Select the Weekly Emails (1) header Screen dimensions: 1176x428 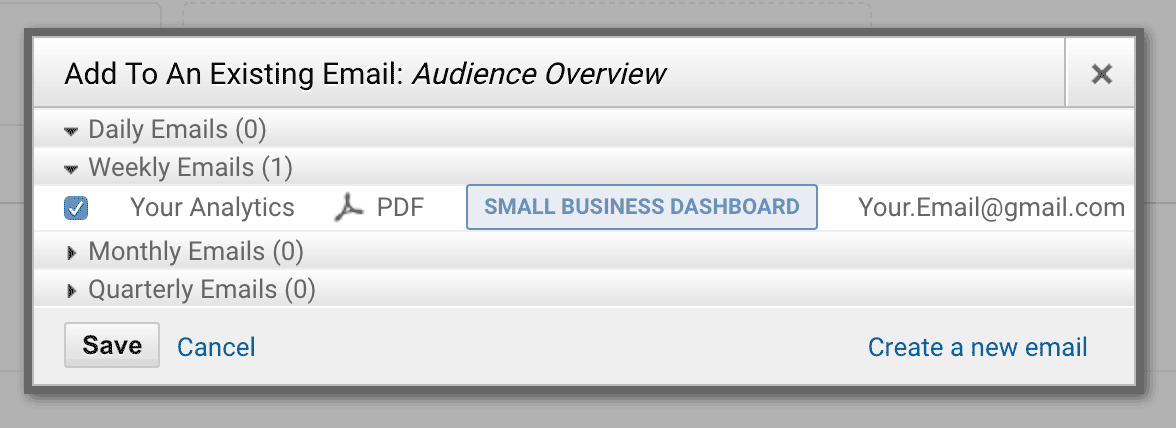(x=190, y=167)
